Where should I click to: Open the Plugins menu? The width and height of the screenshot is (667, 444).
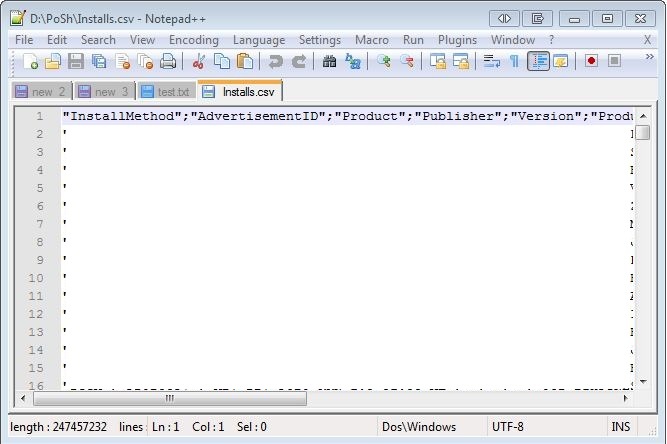point(457,40)
